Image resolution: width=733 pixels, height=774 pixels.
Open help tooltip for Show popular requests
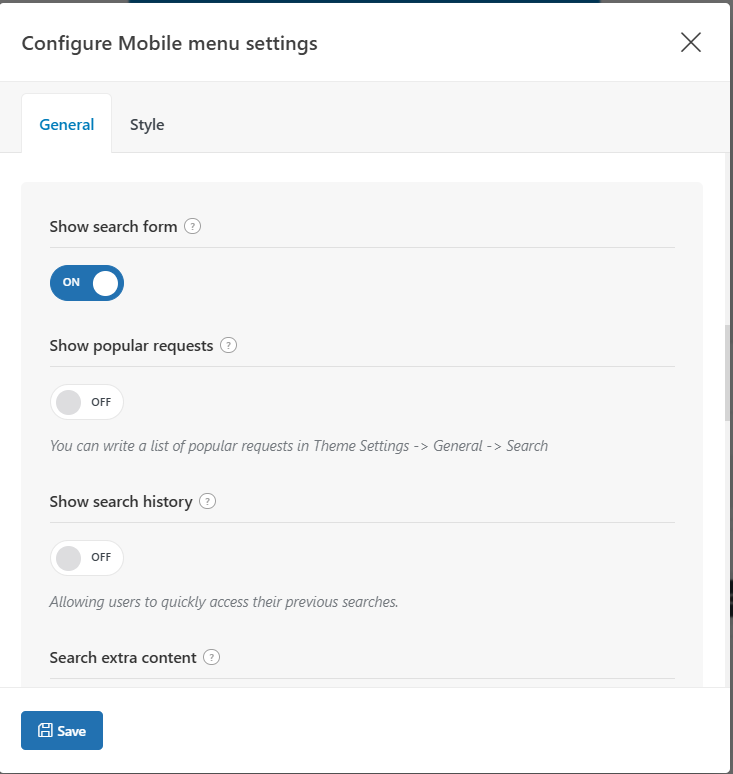coord(228,346)
